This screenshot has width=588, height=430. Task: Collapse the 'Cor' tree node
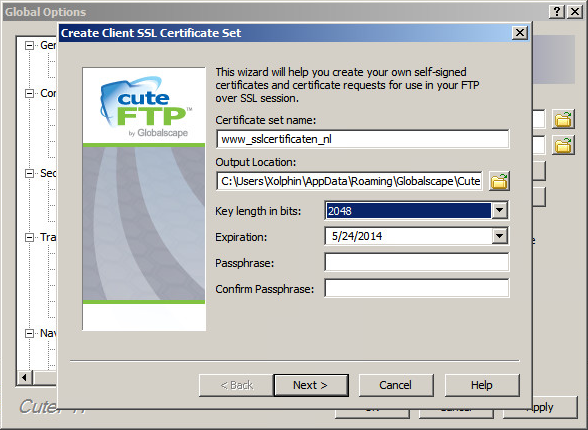coord(29,93)
